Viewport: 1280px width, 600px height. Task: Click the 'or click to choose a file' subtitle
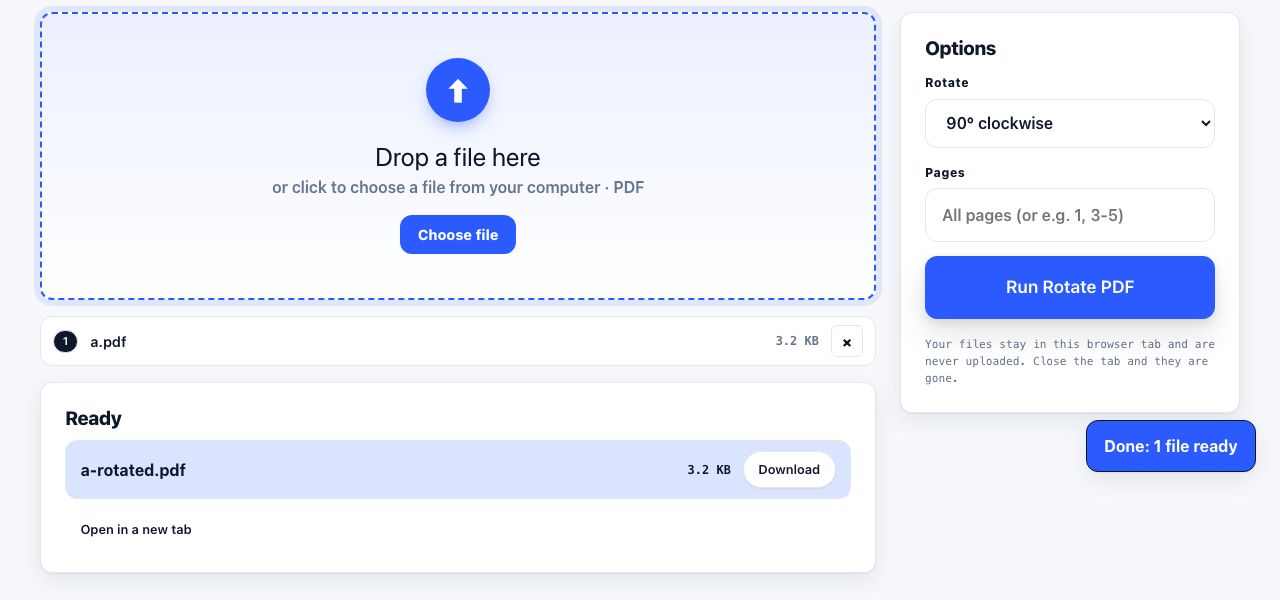[x=458, y=187]
